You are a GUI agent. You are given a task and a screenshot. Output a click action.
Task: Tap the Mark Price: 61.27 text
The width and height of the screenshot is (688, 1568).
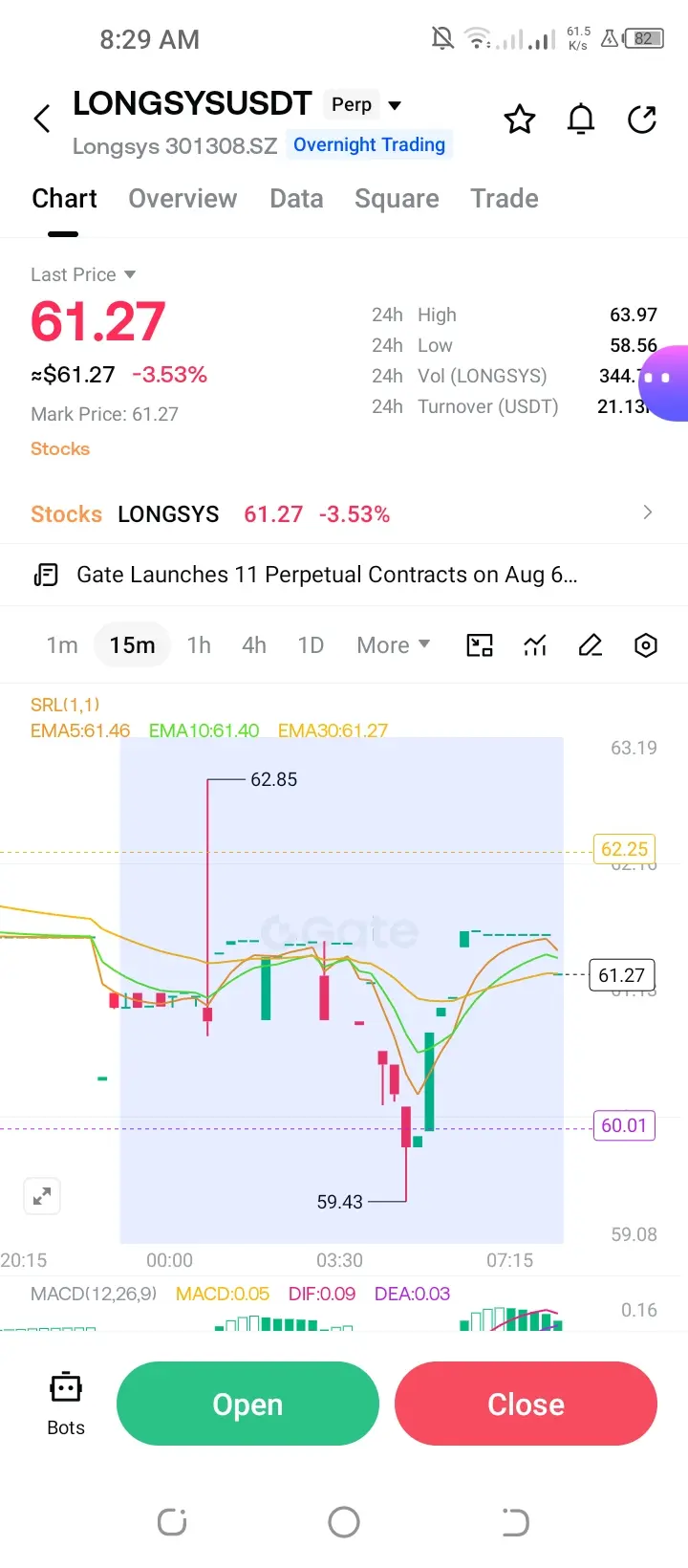pos(104,414)
